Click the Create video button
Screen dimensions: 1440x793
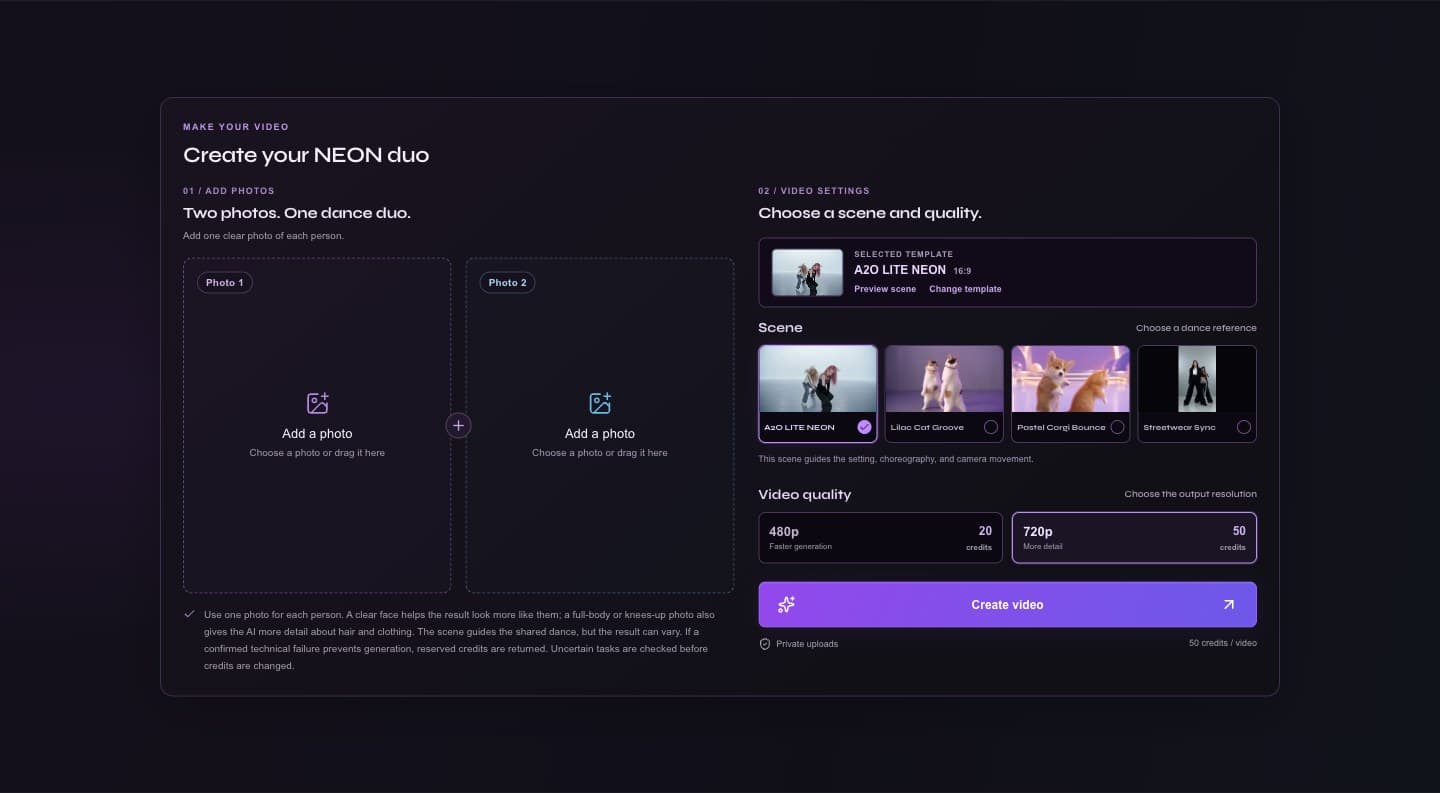[x=1007, y=605]
